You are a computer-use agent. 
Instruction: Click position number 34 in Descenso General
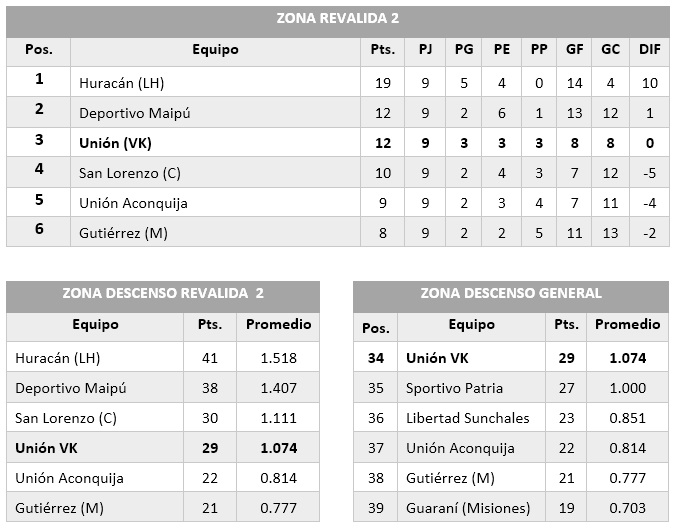tap(375, 358)
